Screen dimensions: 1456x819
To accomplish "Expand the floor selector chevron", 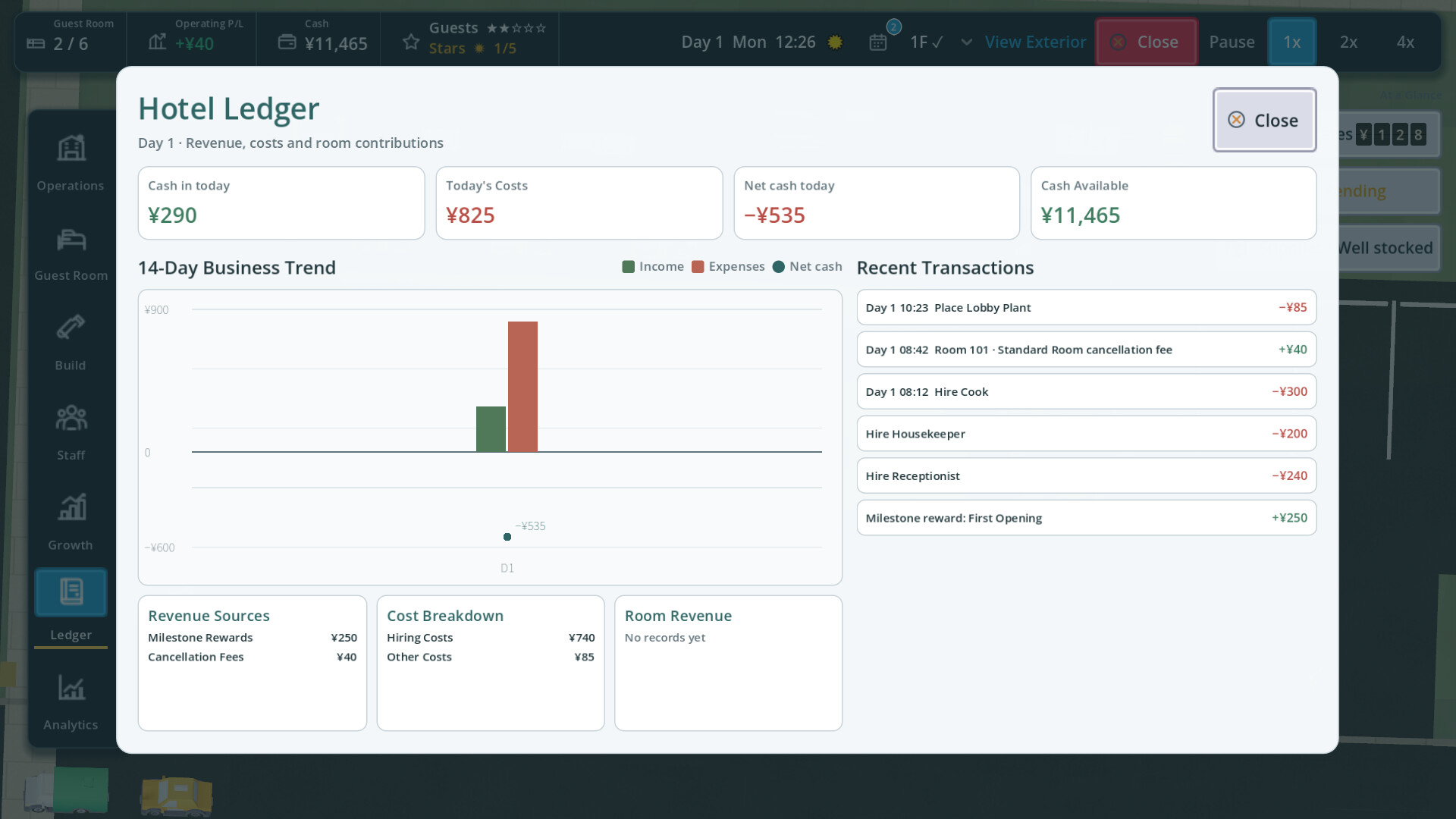I will click(966, 42).
